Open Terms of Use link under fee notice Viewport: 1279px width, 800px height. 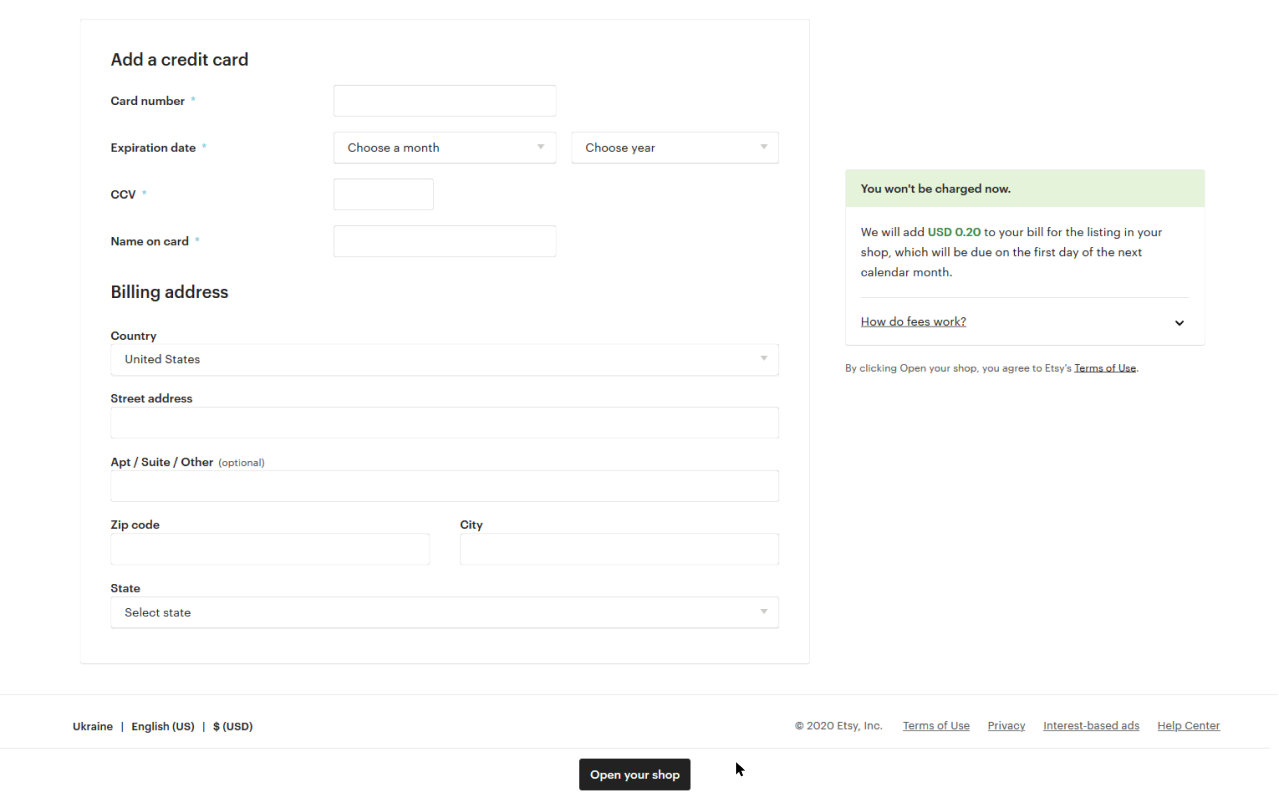(1105, 368)
